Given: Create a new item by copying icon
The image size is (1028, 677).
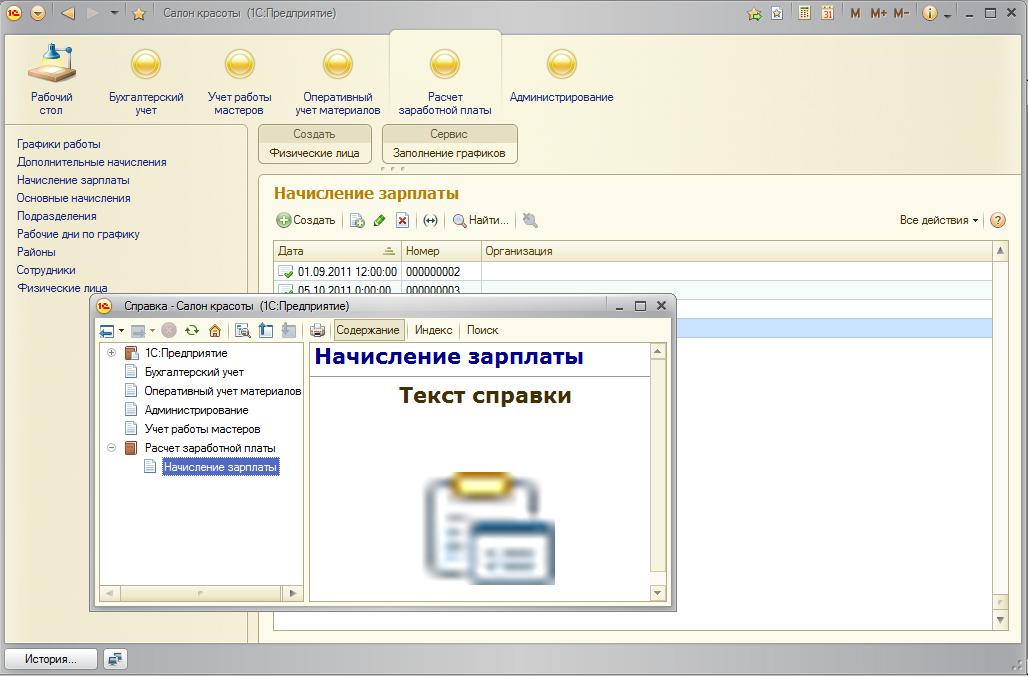Looking at the screenshot, I should (x=357, y=221).
